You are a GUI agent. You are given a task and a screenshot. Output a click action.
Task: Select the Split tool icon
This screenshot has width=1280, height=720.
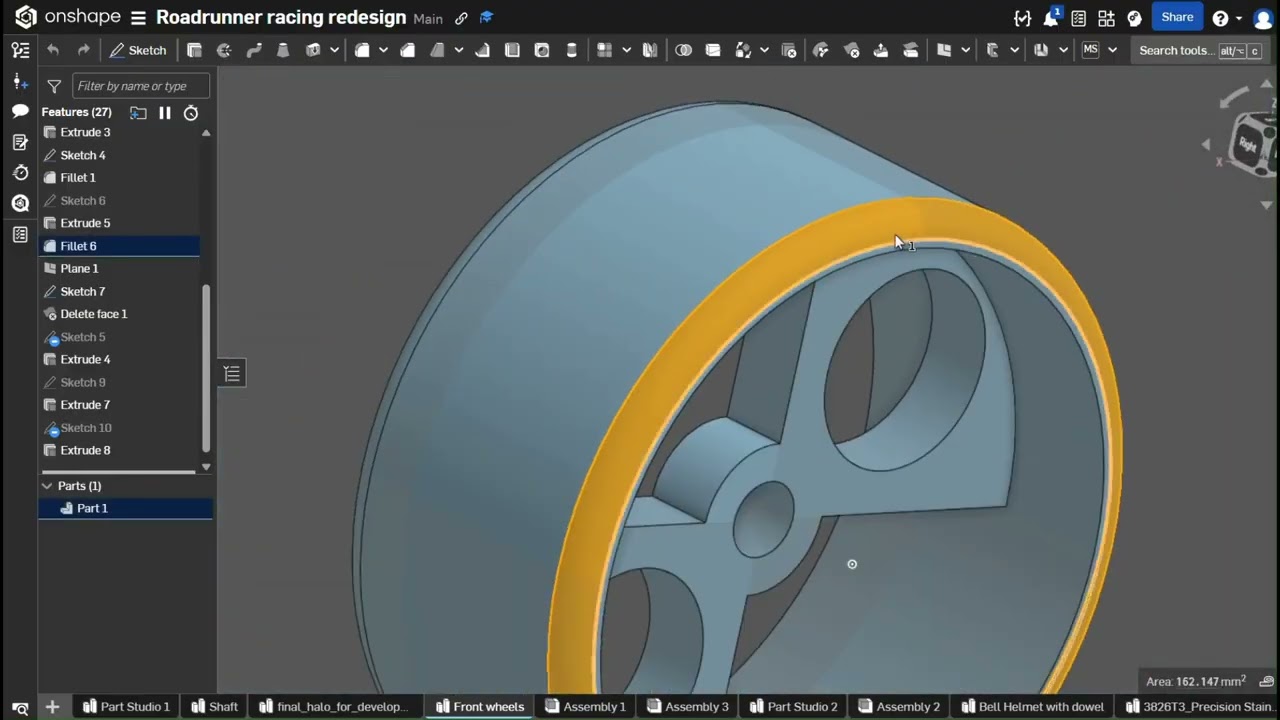713,50
